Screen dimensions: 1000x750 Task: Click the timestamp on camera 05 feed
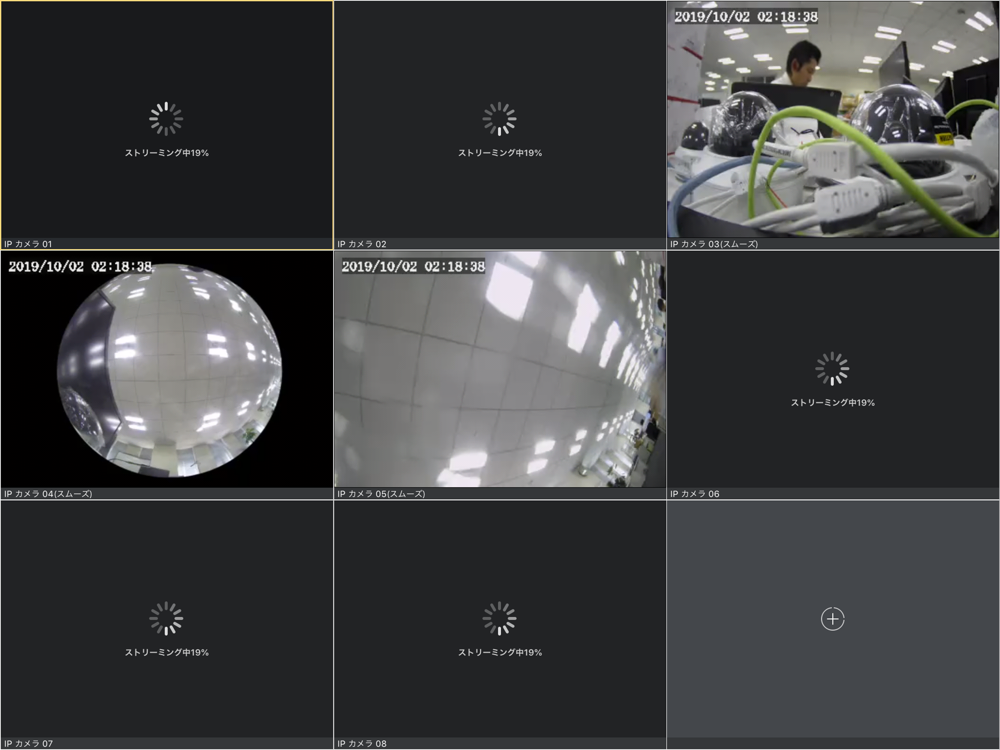click(x=413, y=267)
